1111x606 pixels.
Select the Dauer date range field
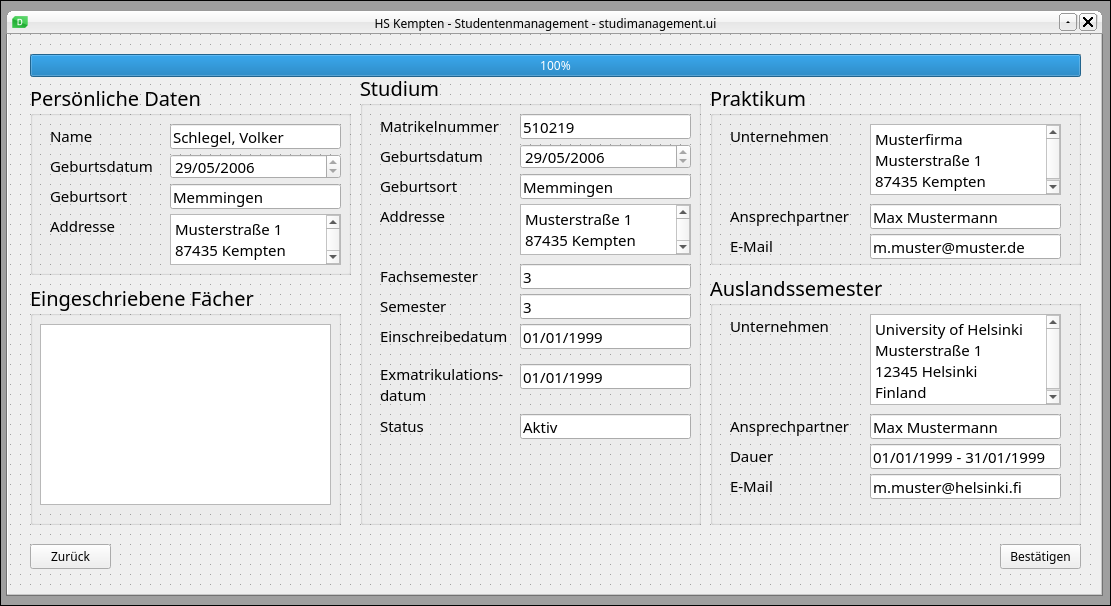coord(964,457)
